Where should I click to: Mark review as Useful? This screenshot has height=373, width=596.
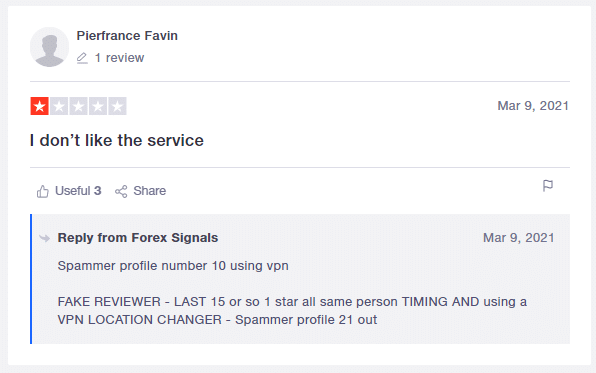69,191
